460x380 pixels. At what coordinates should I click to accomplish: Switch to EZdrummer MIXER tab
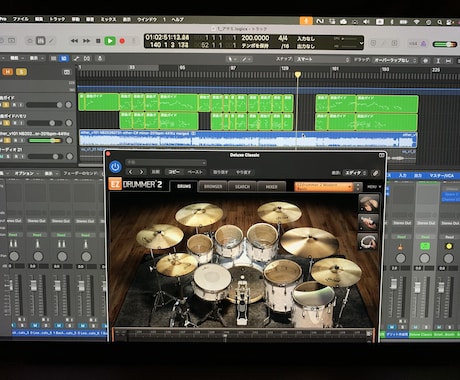(x=271, y=187)
